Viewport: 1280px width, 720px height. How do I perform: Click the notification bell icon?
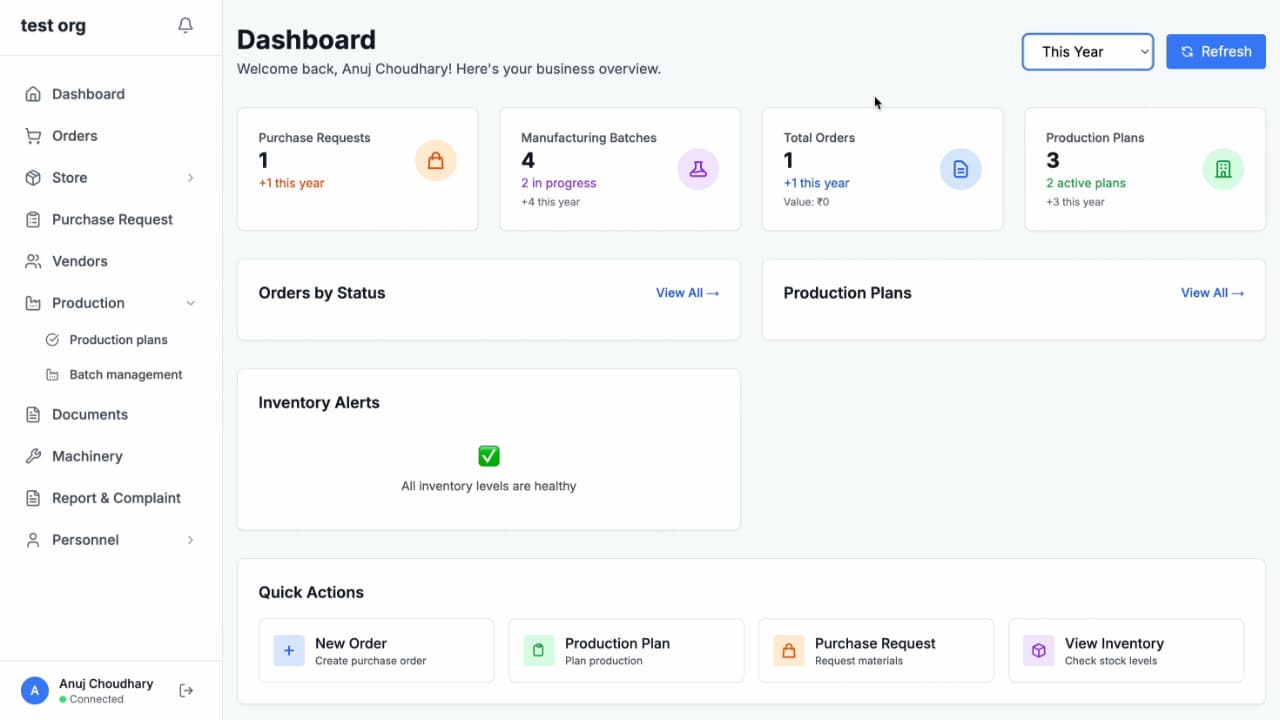tap(185, 26)
